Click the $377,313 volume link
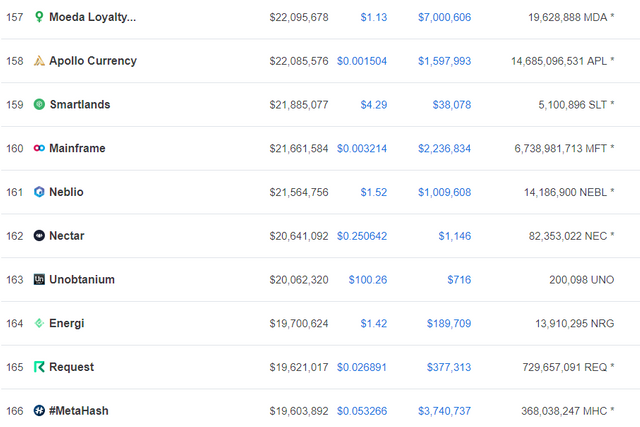The width and height of the screenshot is (640, 427). pyautogui.click(x=449, y=367)
